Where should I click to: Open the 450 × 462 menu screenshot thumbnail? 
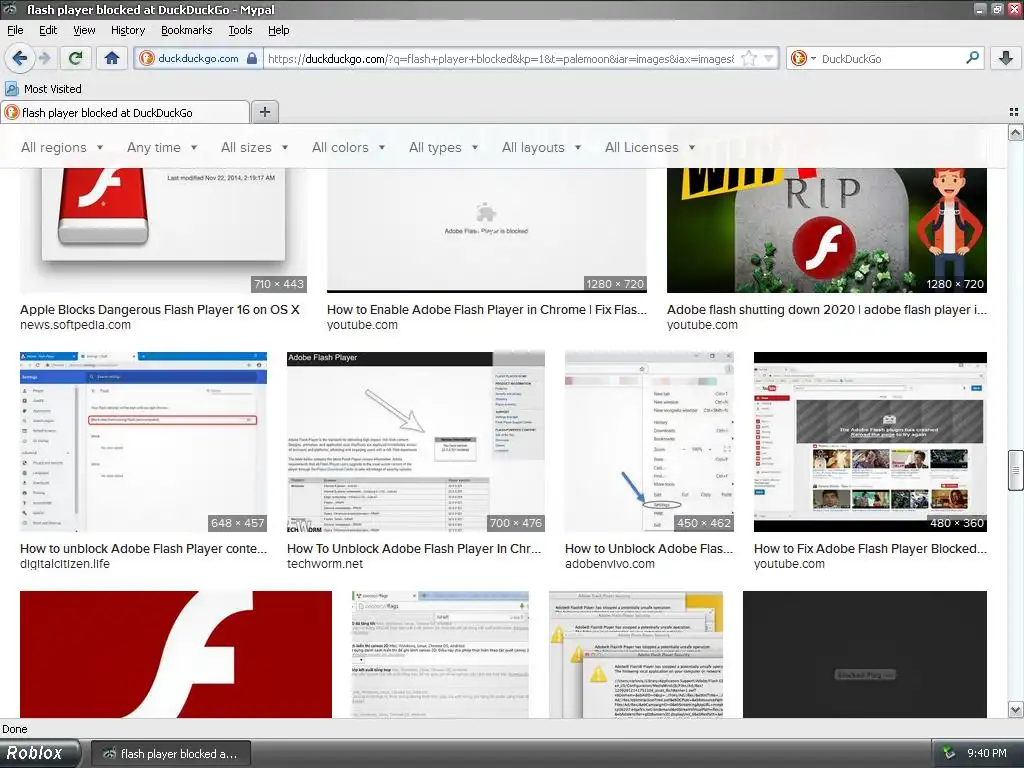tap(649, 442)
